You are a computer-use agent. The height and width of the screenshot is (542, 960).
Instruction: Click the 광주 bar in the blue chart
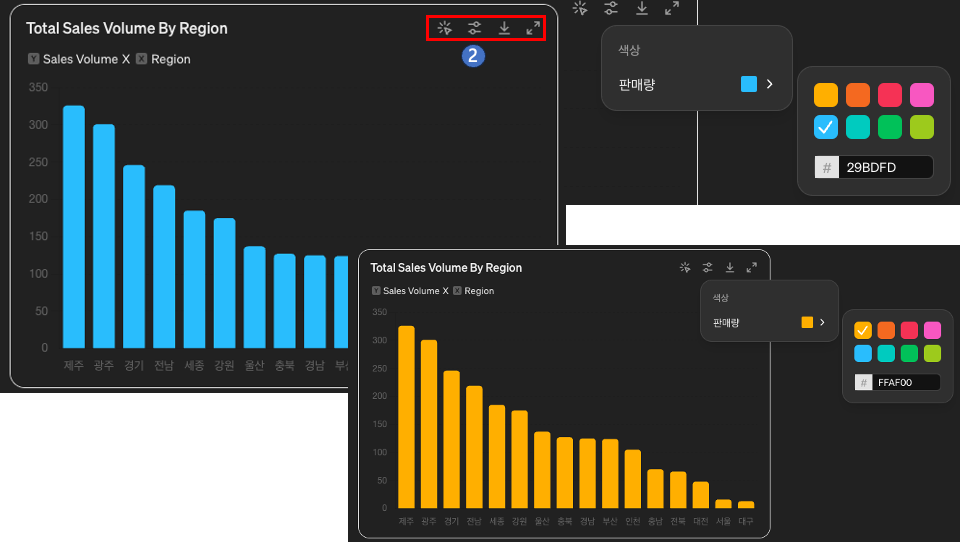(104, 236)
